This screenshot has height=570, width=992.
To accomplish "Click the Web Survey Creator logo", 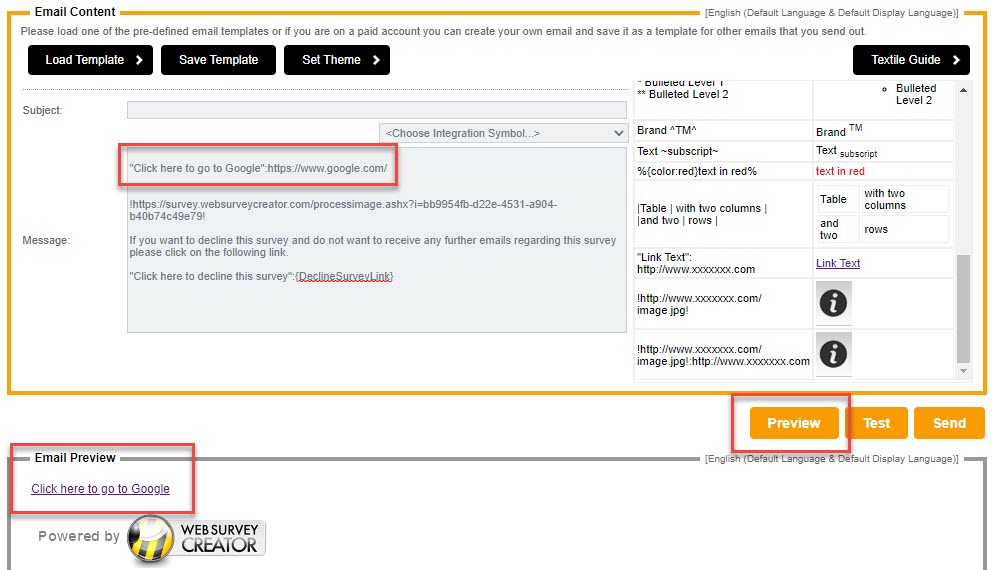I will pyautogui.click(x=197, y=536).
